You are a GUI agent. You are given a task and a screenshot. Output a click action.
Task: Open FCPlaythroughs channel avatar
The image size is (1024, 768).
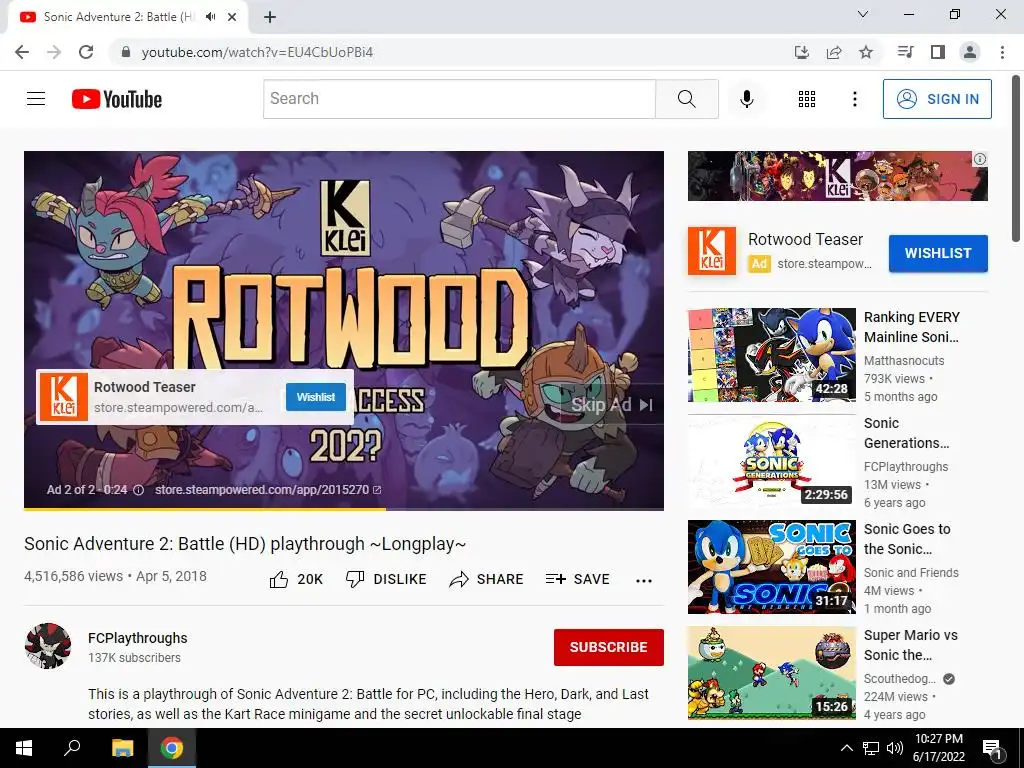pos(48,646)
